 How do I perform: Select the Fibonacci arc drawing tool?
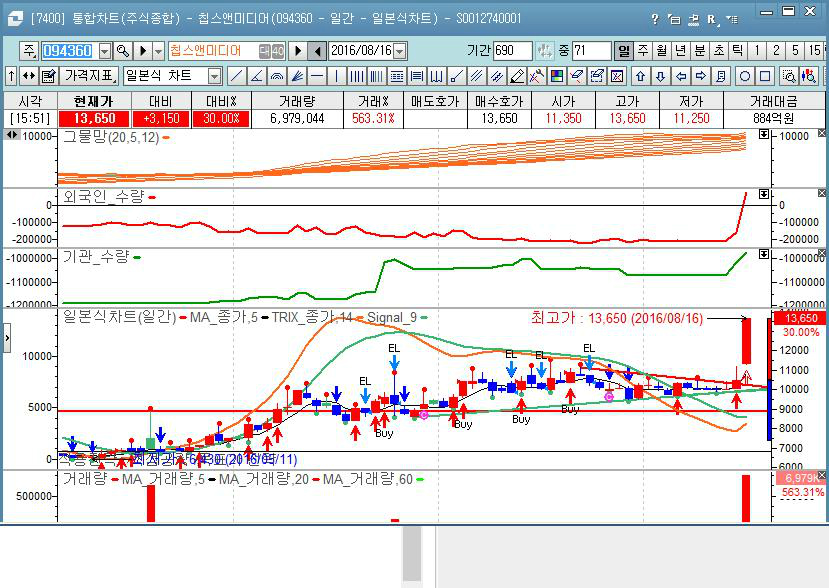(x=276, y=76)
